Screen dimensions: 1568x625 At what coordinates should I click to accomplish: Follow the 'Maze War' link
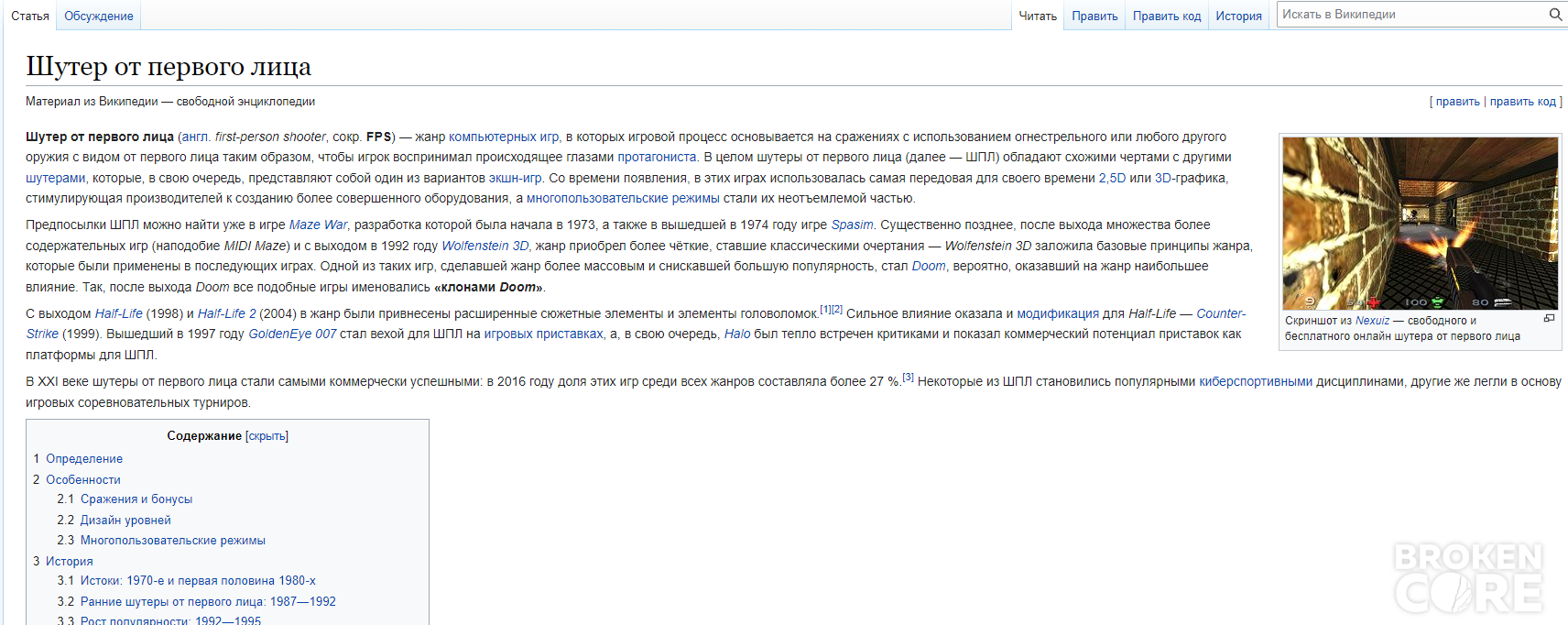coord(318,225)
